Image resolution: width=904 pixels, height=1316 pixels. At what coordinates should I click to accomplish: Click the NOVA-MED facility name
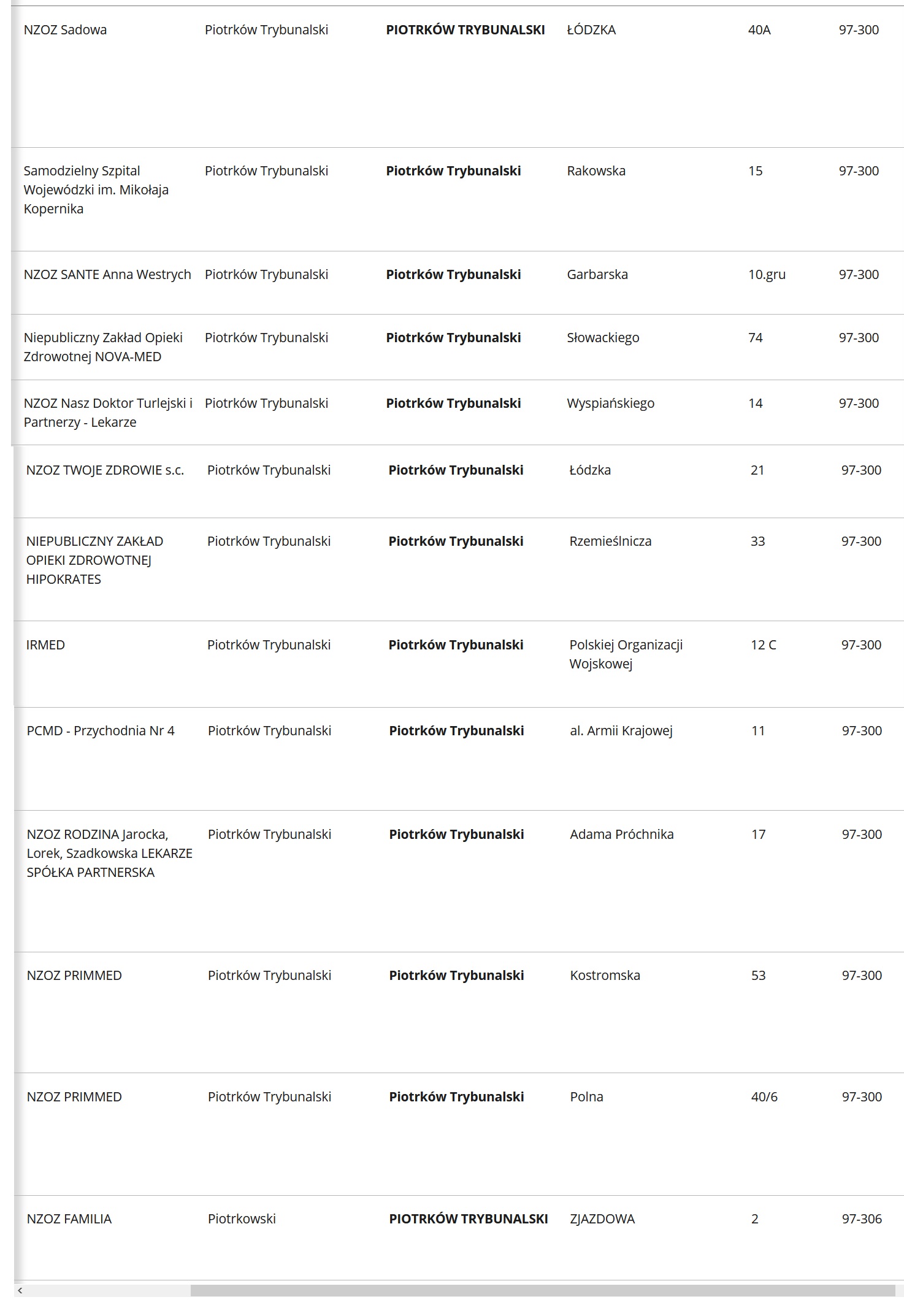click(103, 347)
